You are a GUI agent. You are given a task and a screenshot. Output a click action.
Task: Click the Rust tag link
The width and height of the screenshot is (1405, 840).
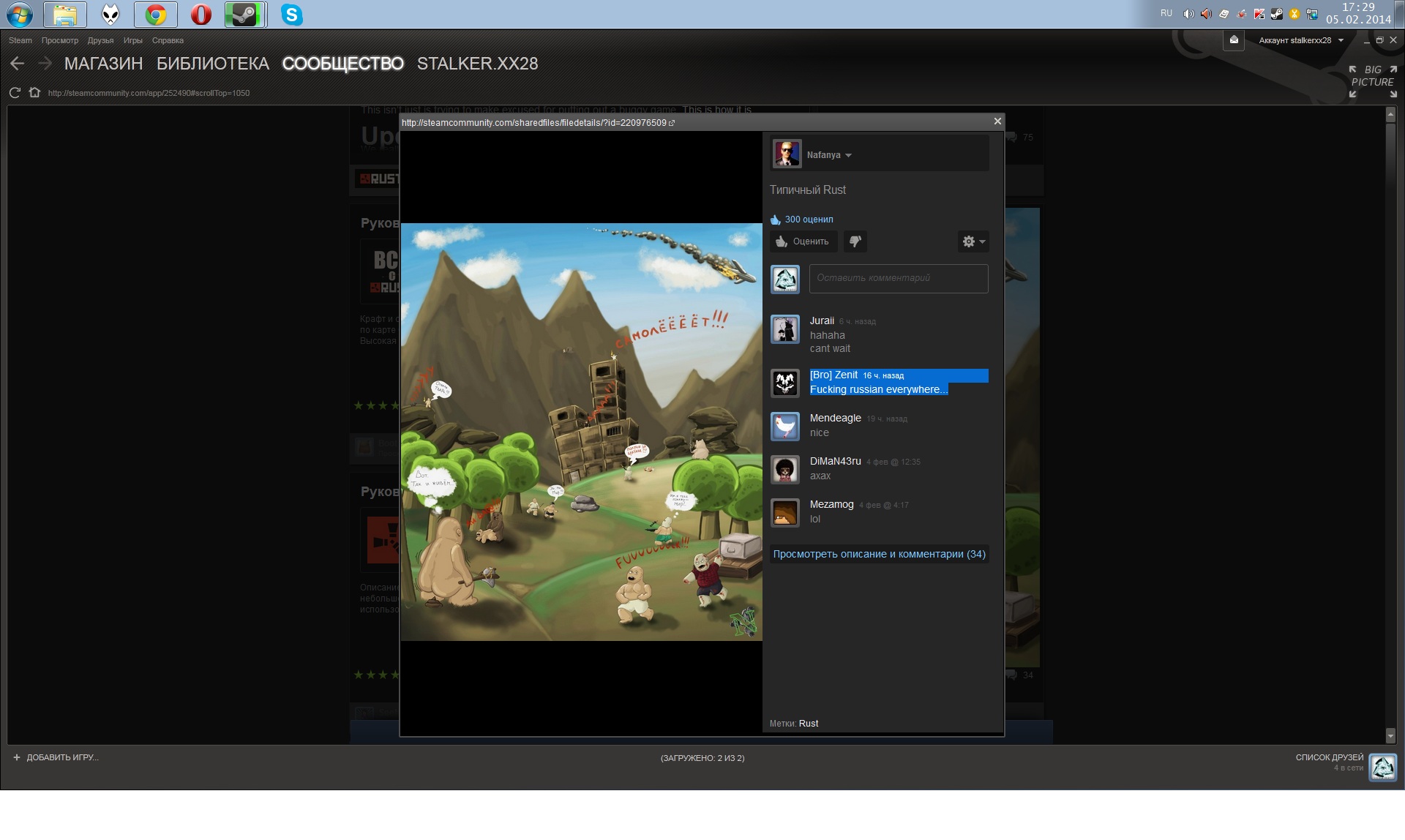coord(808,723)
